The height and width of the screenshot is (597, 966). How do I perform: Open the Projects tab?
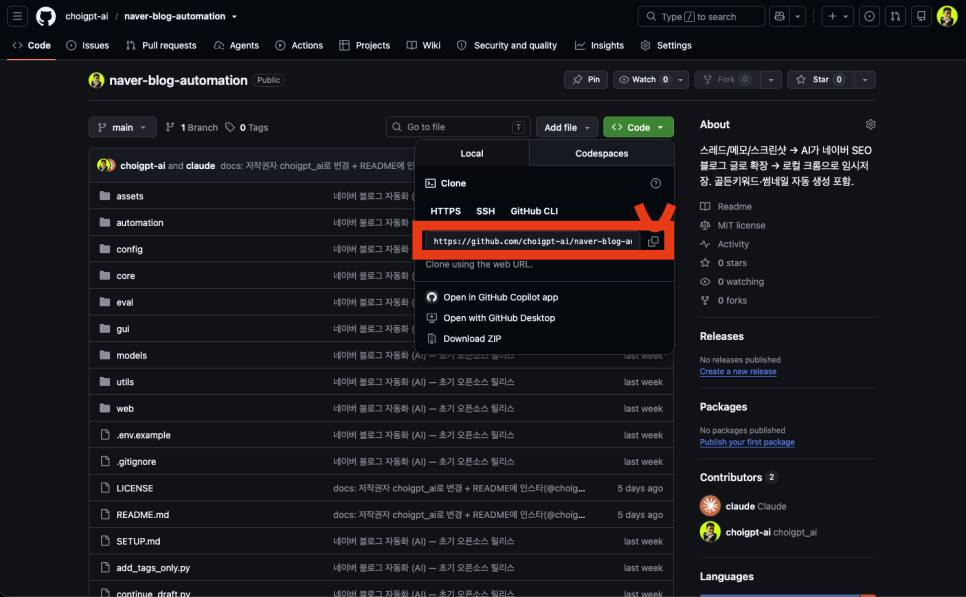pyautogui.click(x=365, y=46)
